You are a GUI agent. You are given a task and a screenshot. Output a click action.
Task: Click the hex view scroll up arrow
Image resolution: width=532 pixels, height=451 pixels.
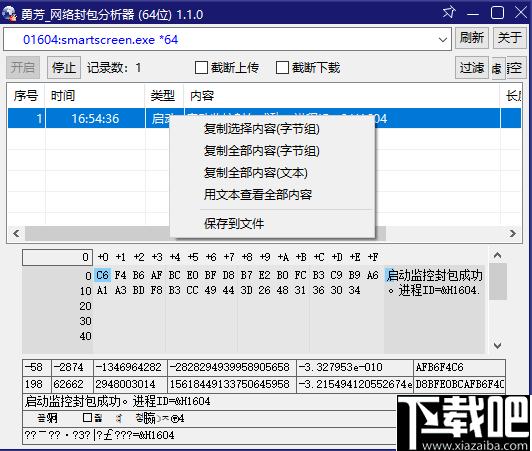click(497, 255)
